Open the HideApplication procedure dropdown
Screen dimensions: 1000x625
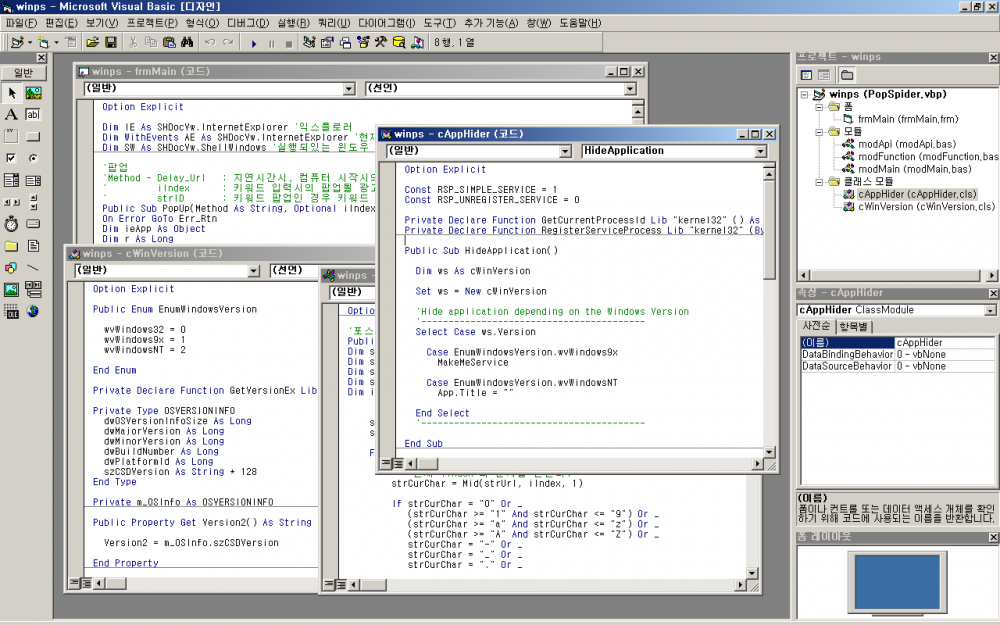pos(760,151)
